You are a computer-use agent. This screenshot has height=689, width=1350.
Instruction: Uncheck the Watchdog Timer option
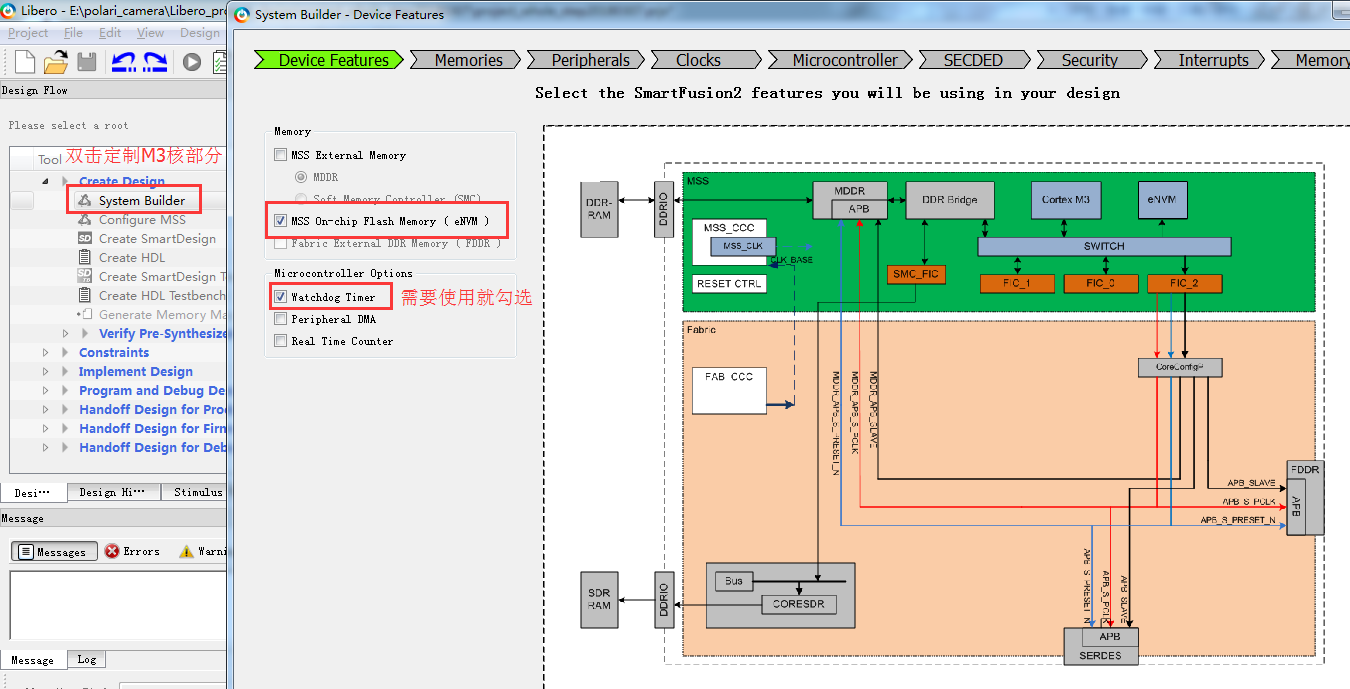coord(281,296)
